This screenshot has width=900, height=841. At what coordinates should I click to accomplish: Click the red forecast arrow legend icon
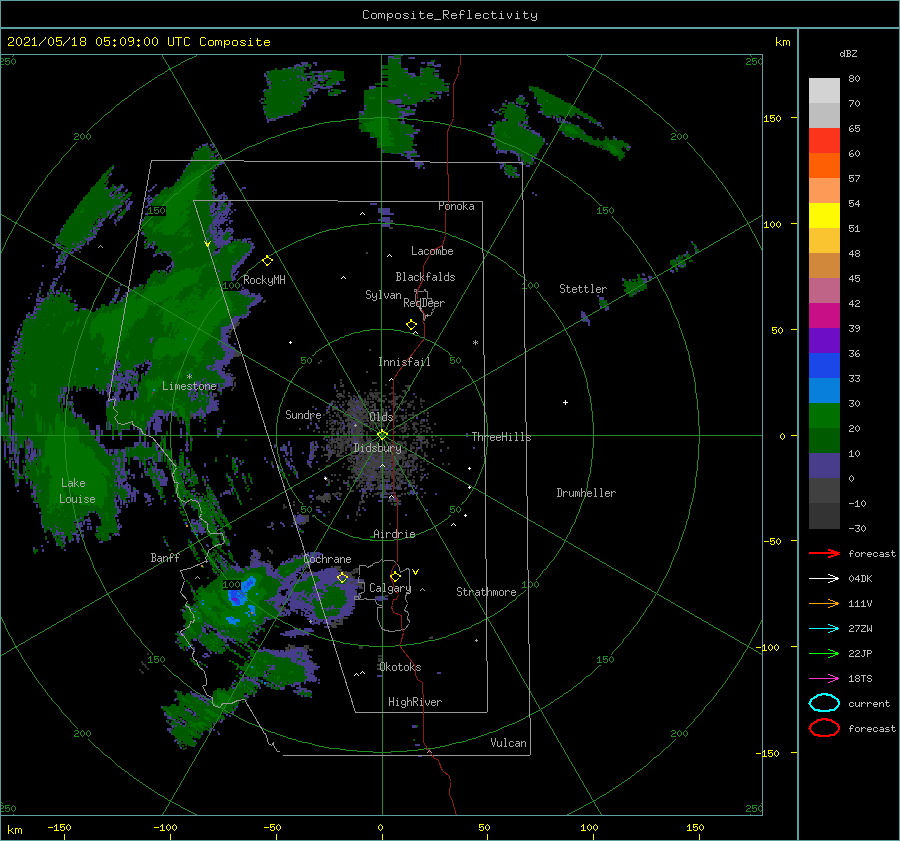pos(824,553)
